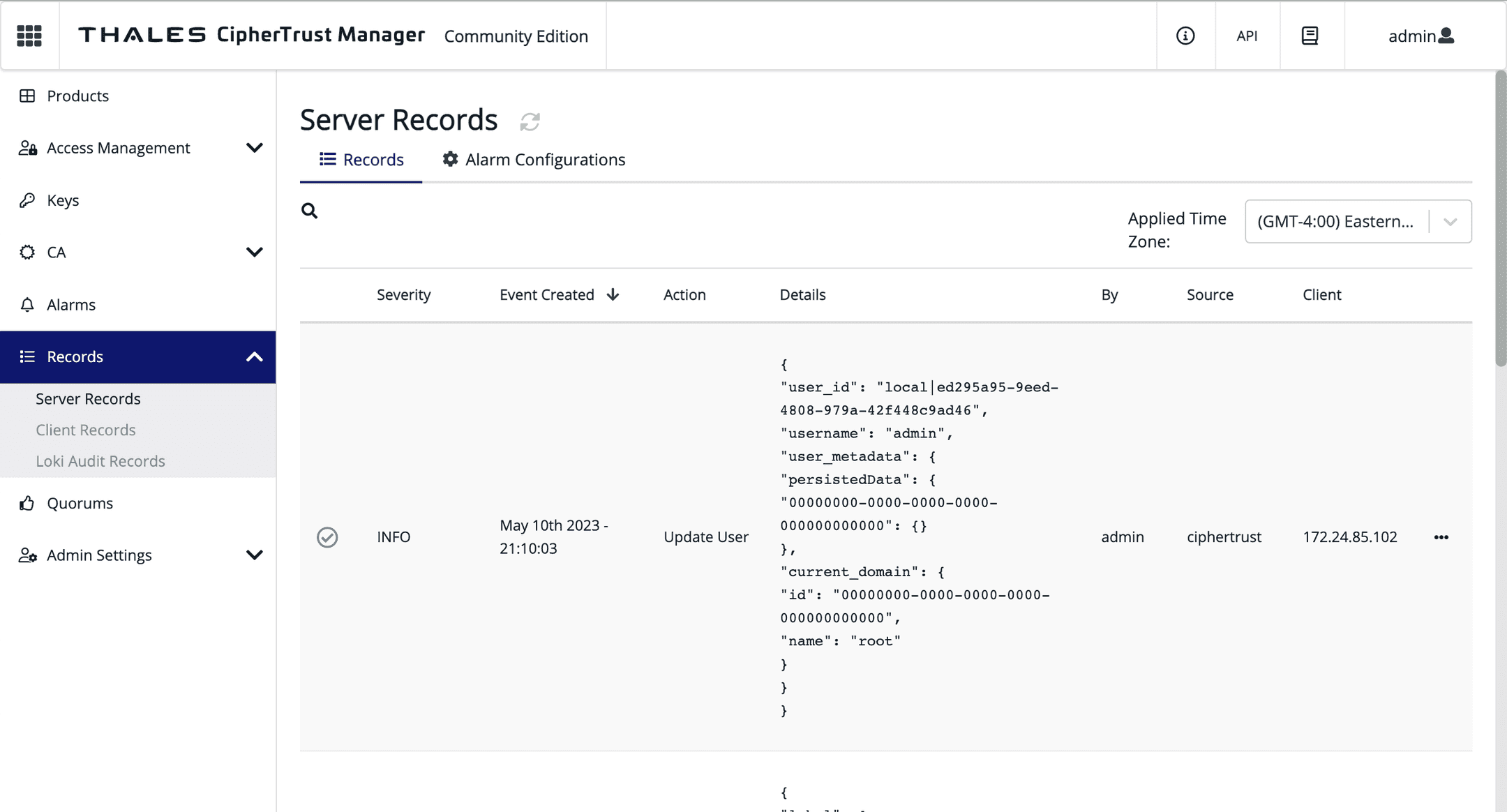The width and height of the screenshot is (1507, 812).
Task: Open the info circle icon in header
Action: click(1185, 36)
